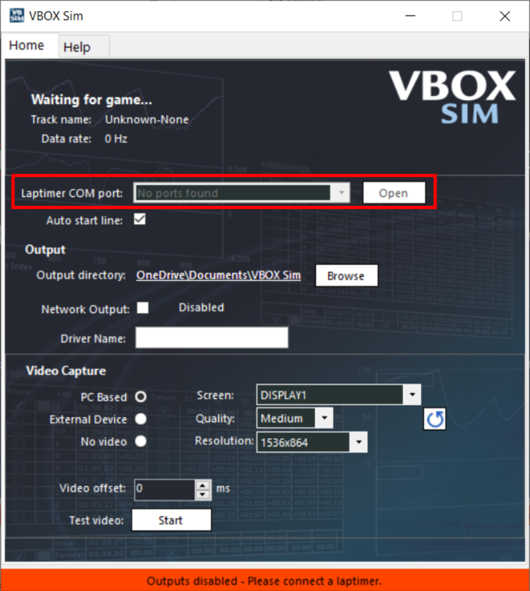Minimize the VBOX Sim window
This screenshot has width=530, height=591.
point(410,16)
